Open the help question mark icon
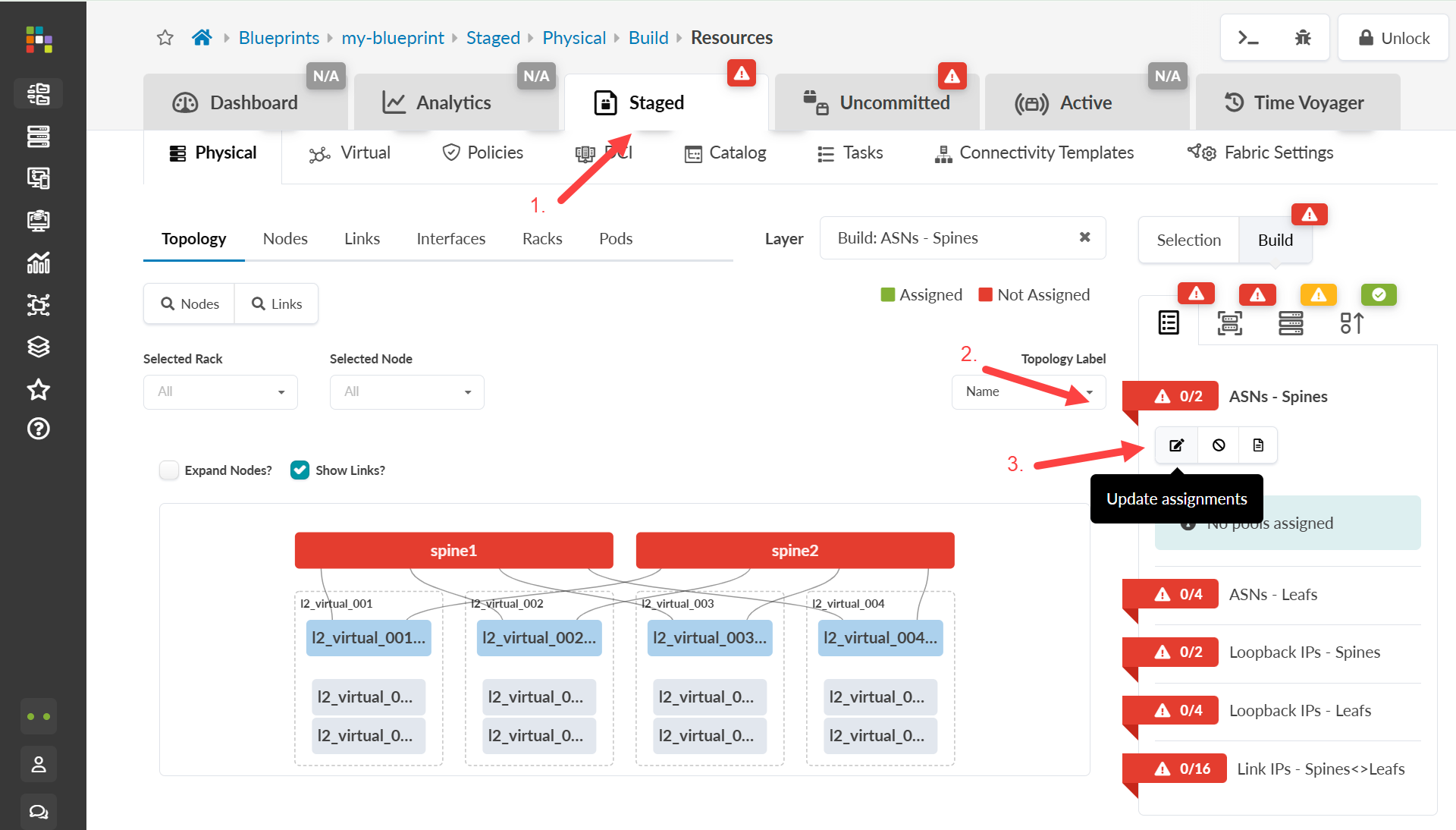Screen dimensions: 1456x830 tap(39, 429)
